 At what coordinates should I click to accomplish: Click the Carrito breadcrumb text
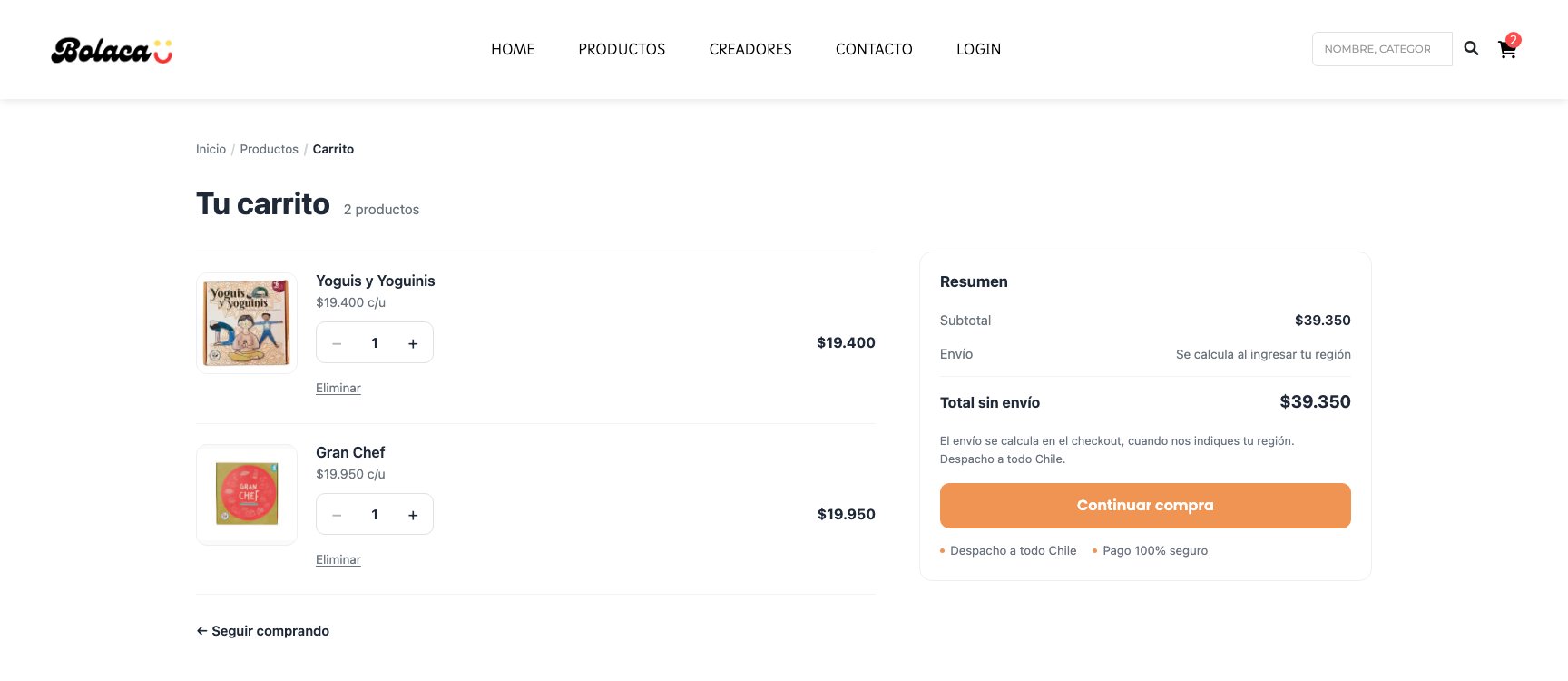(333, 149)
